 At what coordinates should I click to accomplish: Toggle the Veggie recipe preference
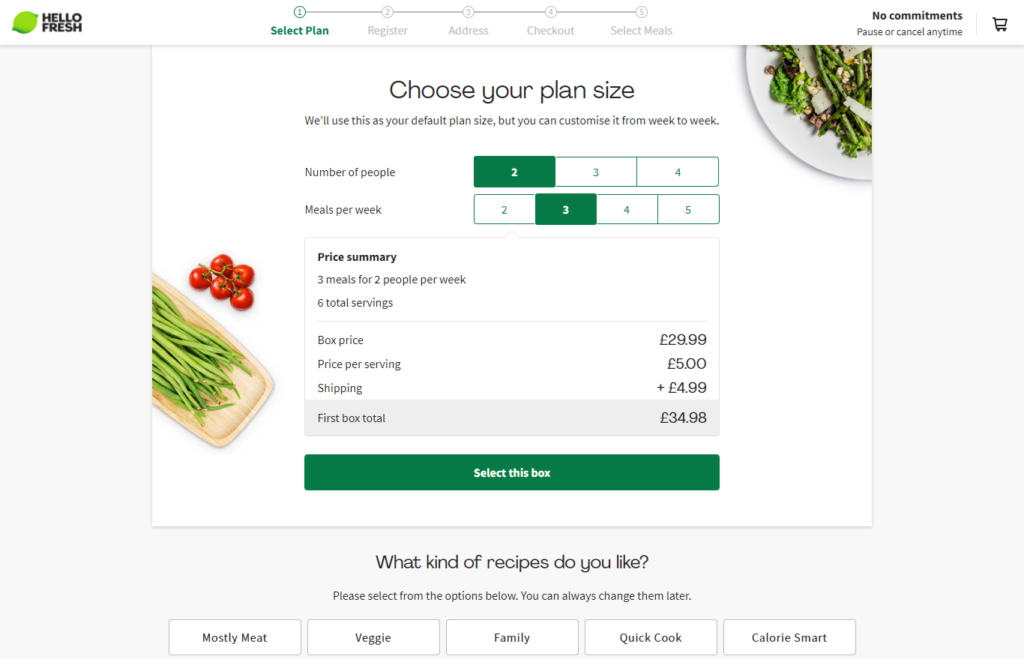tap(373, 637)
